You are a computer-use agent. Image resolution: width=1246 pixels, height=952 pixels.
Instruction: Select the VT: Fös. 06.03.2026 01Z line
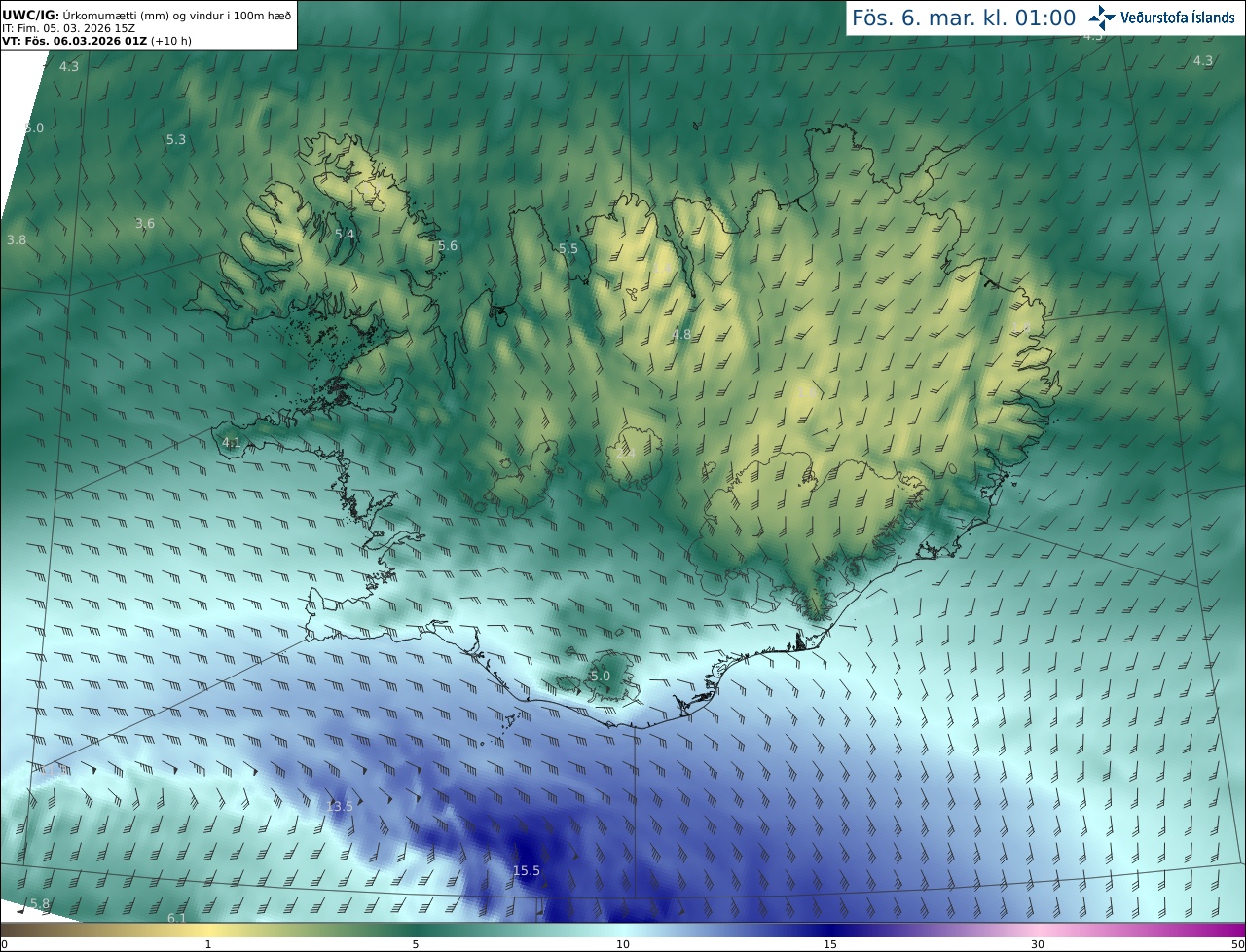pyautogui.click(x=96, y=42)
